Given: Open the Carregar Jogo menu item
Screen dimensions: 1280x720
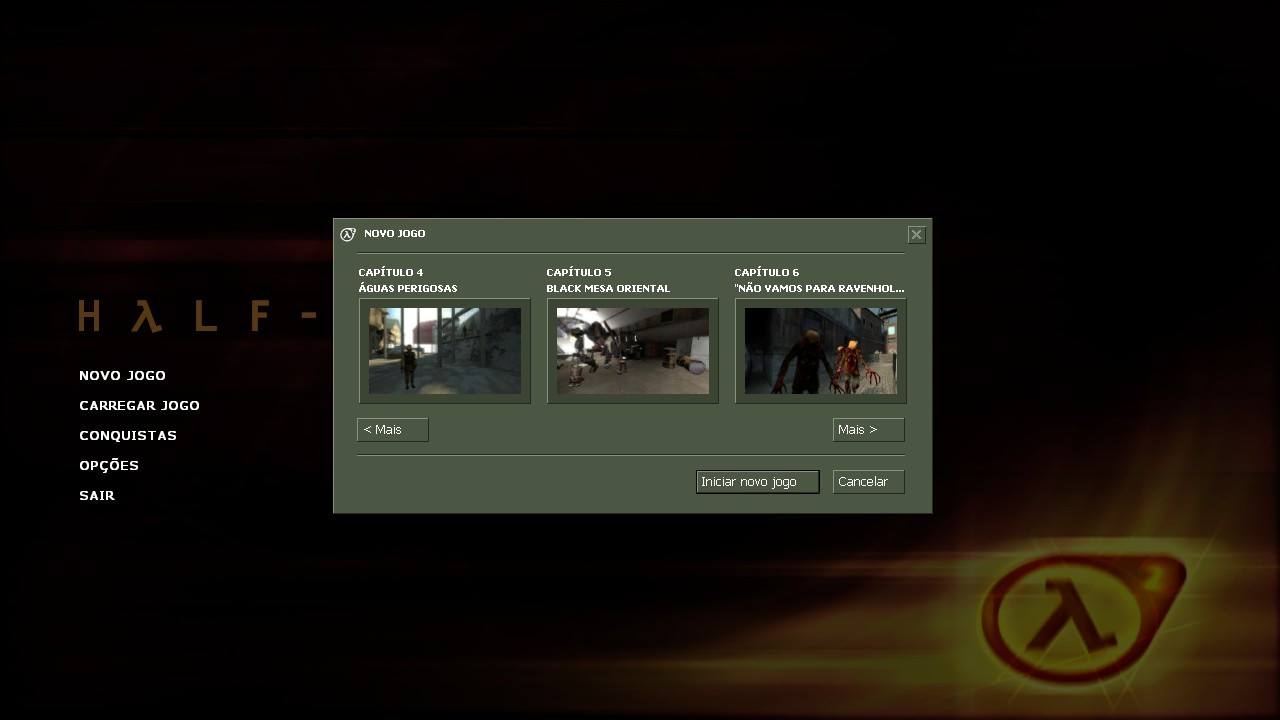Looking at the screenshot, I should [x=139, y=406].
